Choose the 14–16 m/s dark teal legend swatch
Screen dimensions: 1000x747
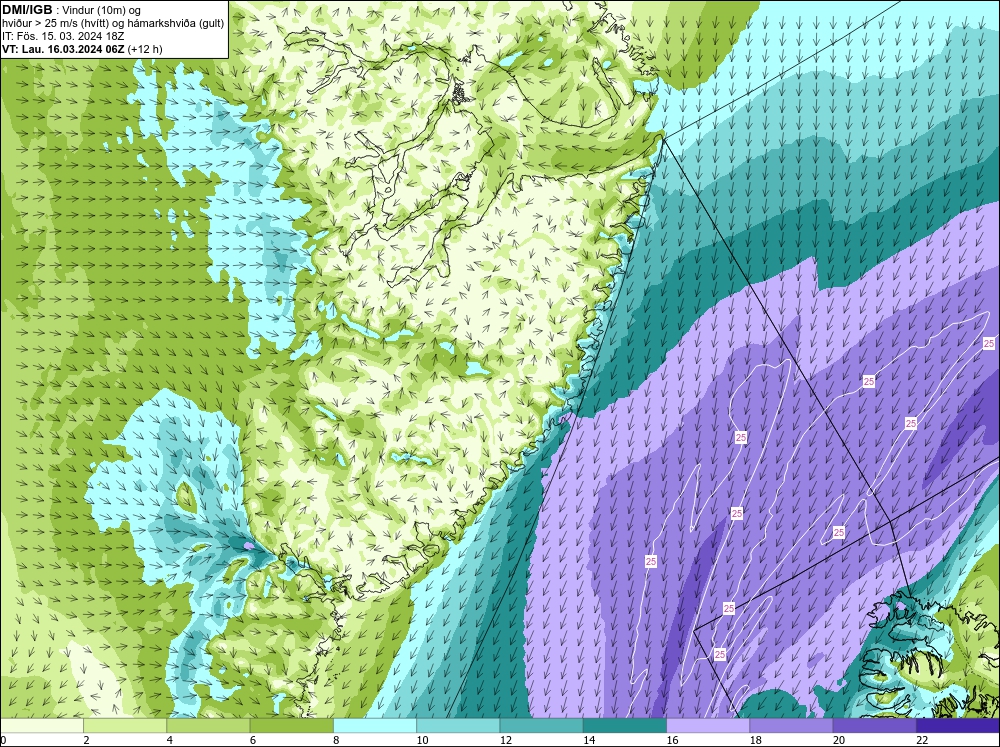(x=625, y=725)
